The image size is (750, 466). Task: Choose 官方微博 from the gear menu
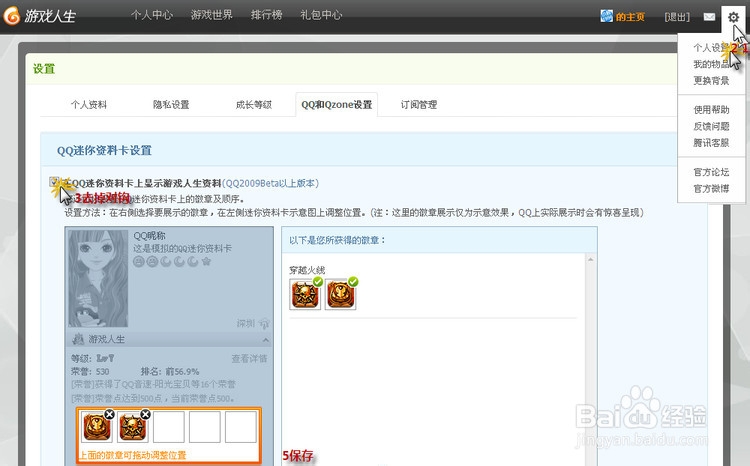[x=711, y=189]
